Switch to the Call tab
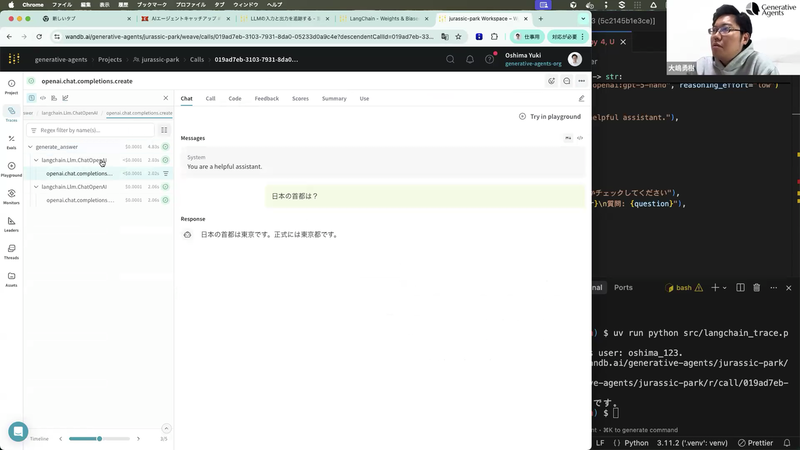The height and width of the screenshot is (450, 800). click(x=210, y=98)
